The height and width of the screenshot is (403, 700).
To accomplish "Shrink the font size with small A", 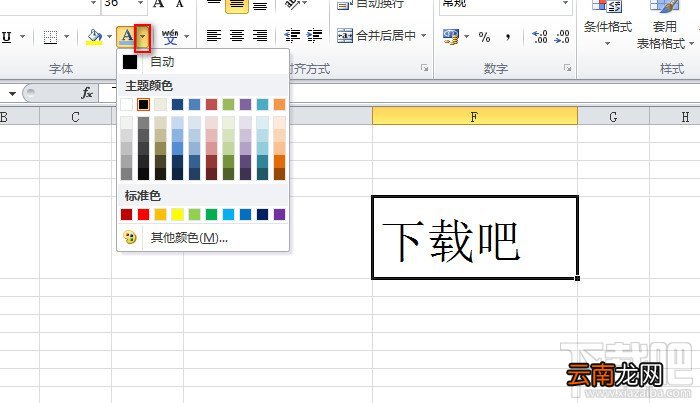I will [x=179, y=4].
